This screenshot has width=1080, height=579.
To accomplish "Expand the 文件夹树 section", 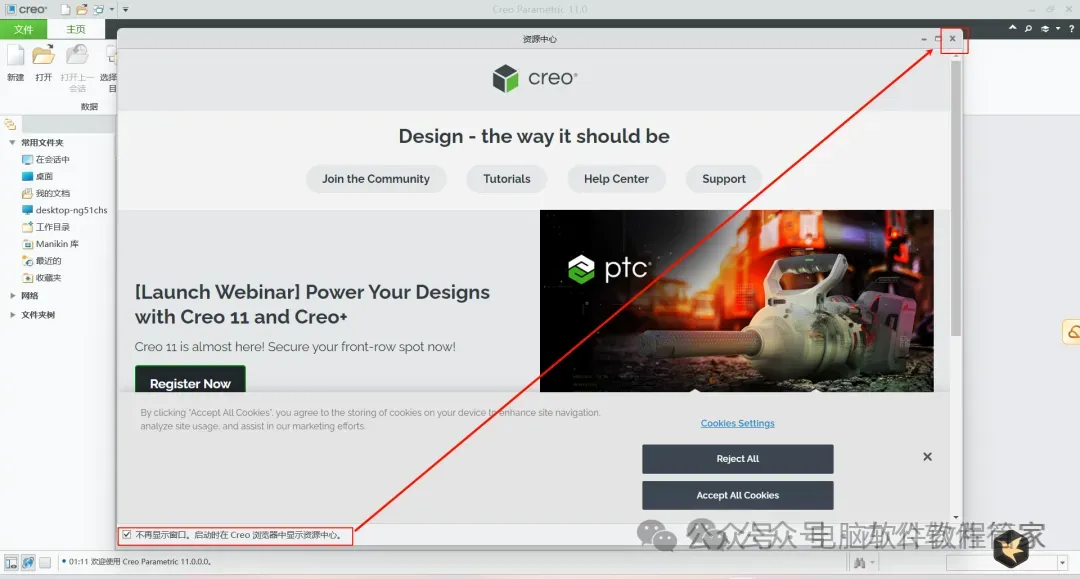I will (12, 315).
